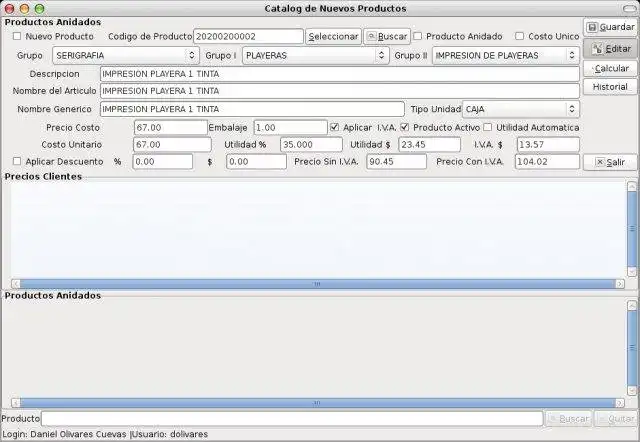Image resolution: width=640 pixels, height=442 pixels.
Task: Click the Utilidad % field
Action: tap(311, 144)
